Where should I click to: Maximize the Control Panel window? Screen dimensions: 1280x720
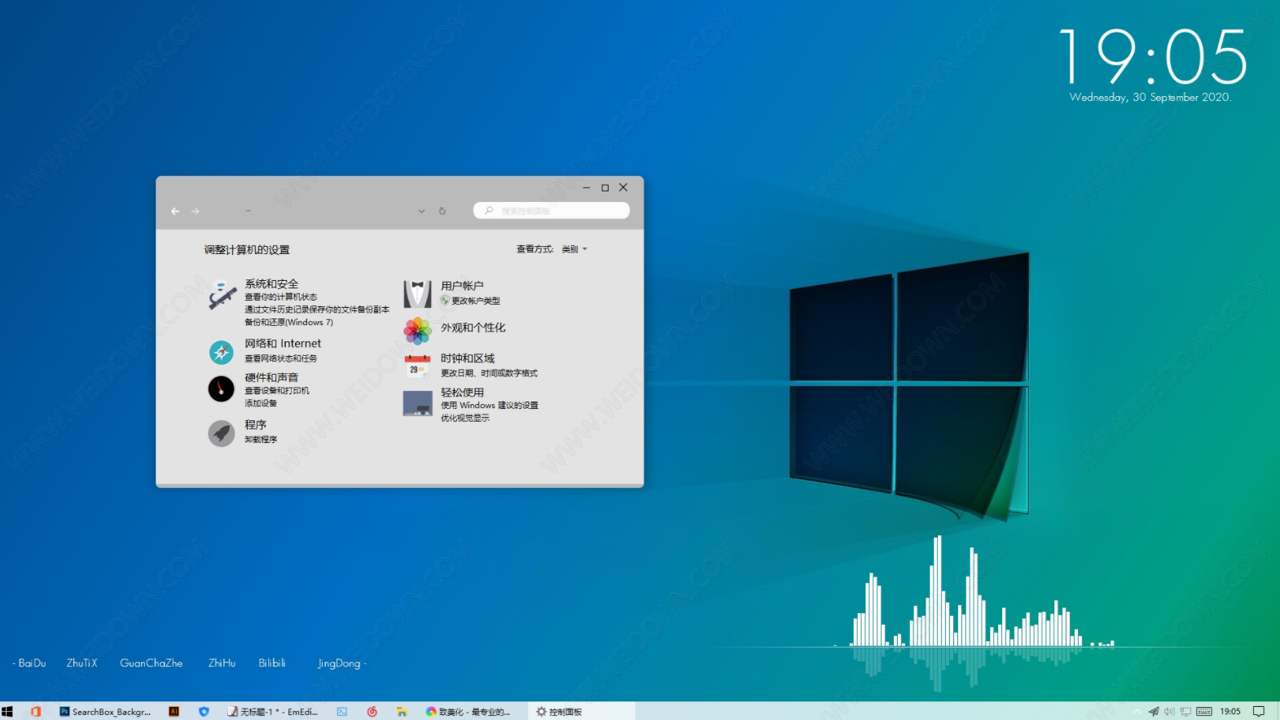tap(605, 188)
